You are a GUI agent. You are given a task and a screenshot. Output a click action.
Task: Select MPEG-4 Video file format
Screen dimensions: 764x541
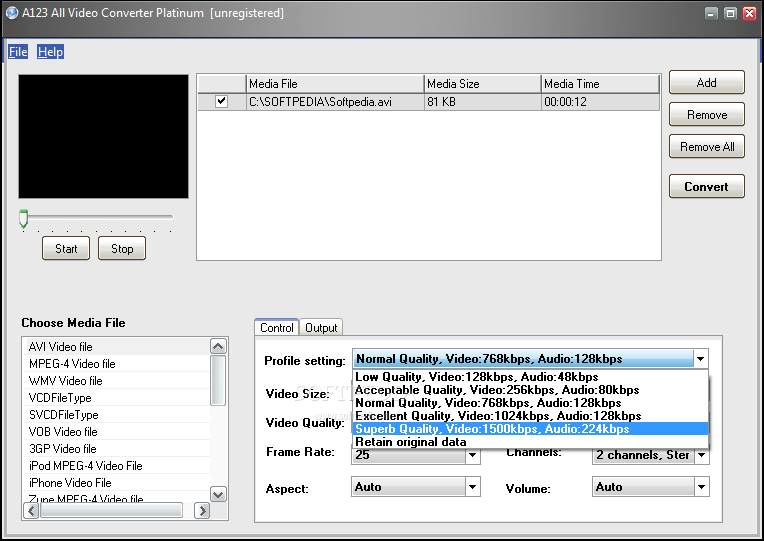pyautogui.click(x=116, y=364)
